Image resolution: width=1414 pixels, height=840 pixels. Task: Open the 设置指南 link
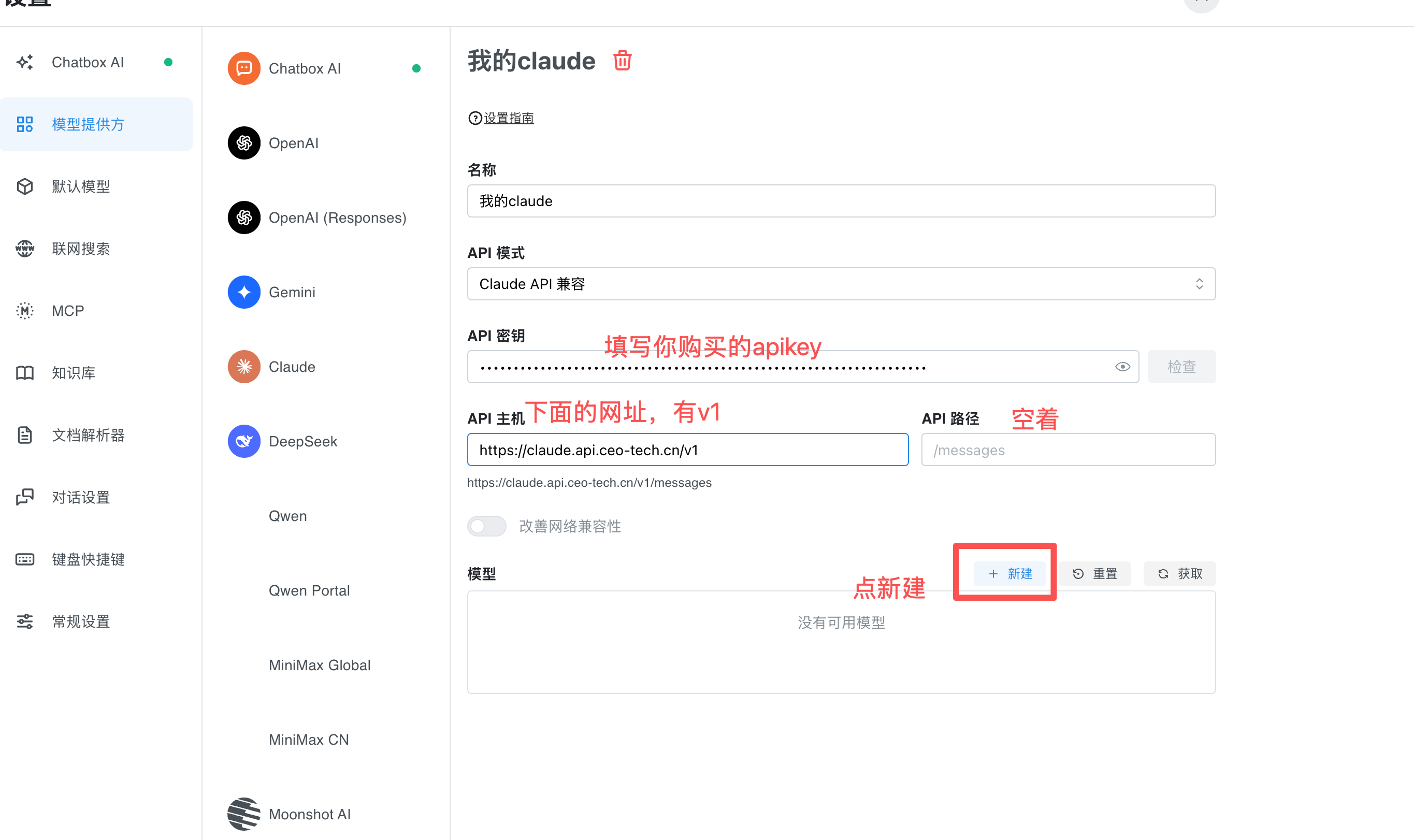pos(508,118)
